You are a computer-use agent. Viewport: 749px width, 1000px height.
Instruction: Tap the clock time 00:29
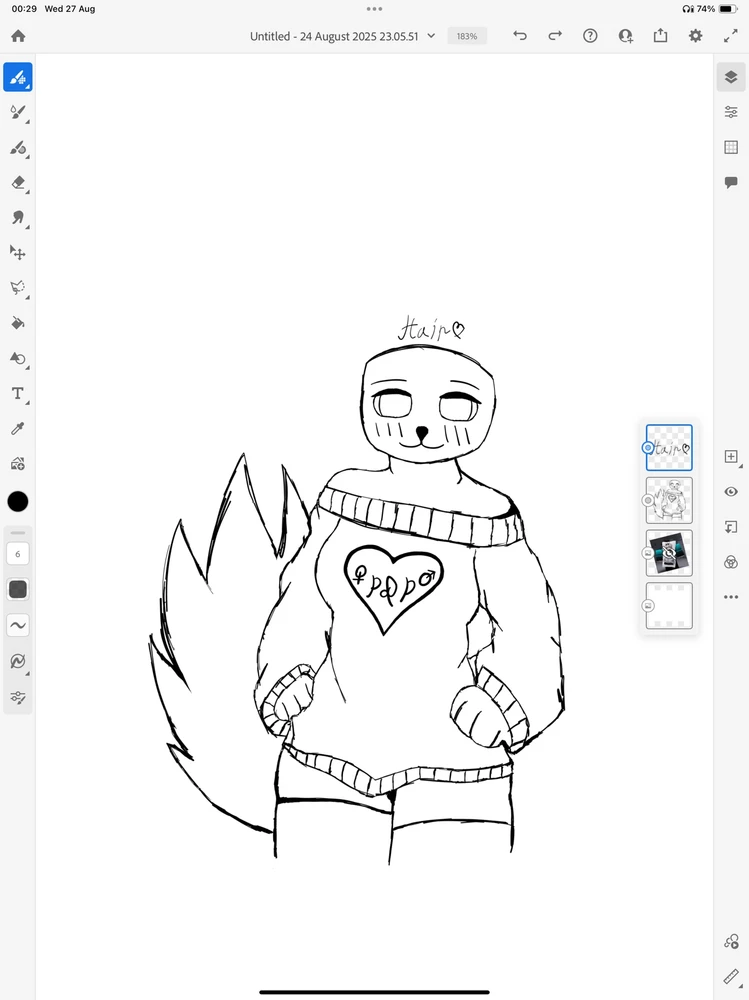(24, 9)
